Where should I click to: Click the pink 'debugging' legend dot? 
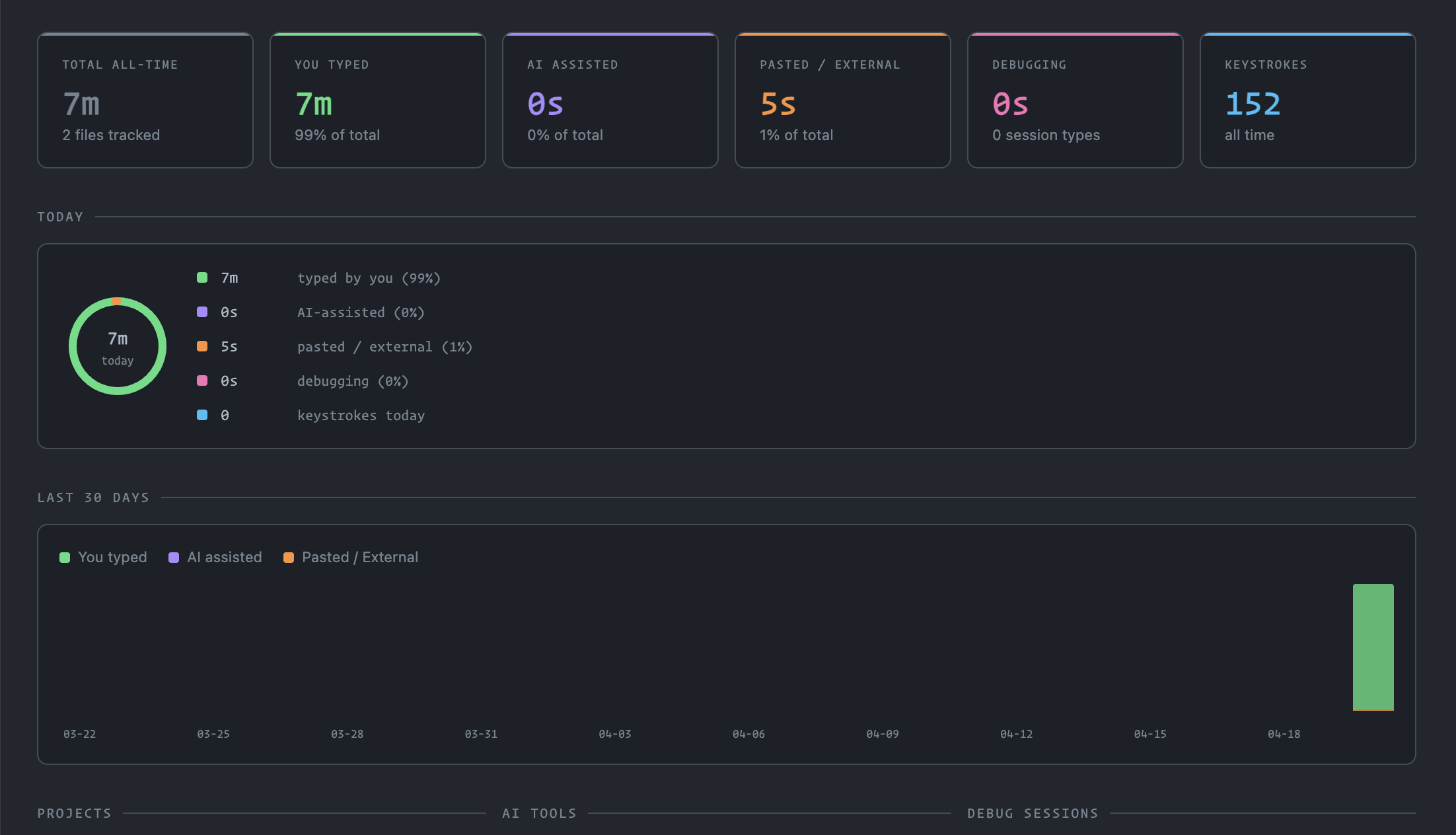tap(201, 381)
